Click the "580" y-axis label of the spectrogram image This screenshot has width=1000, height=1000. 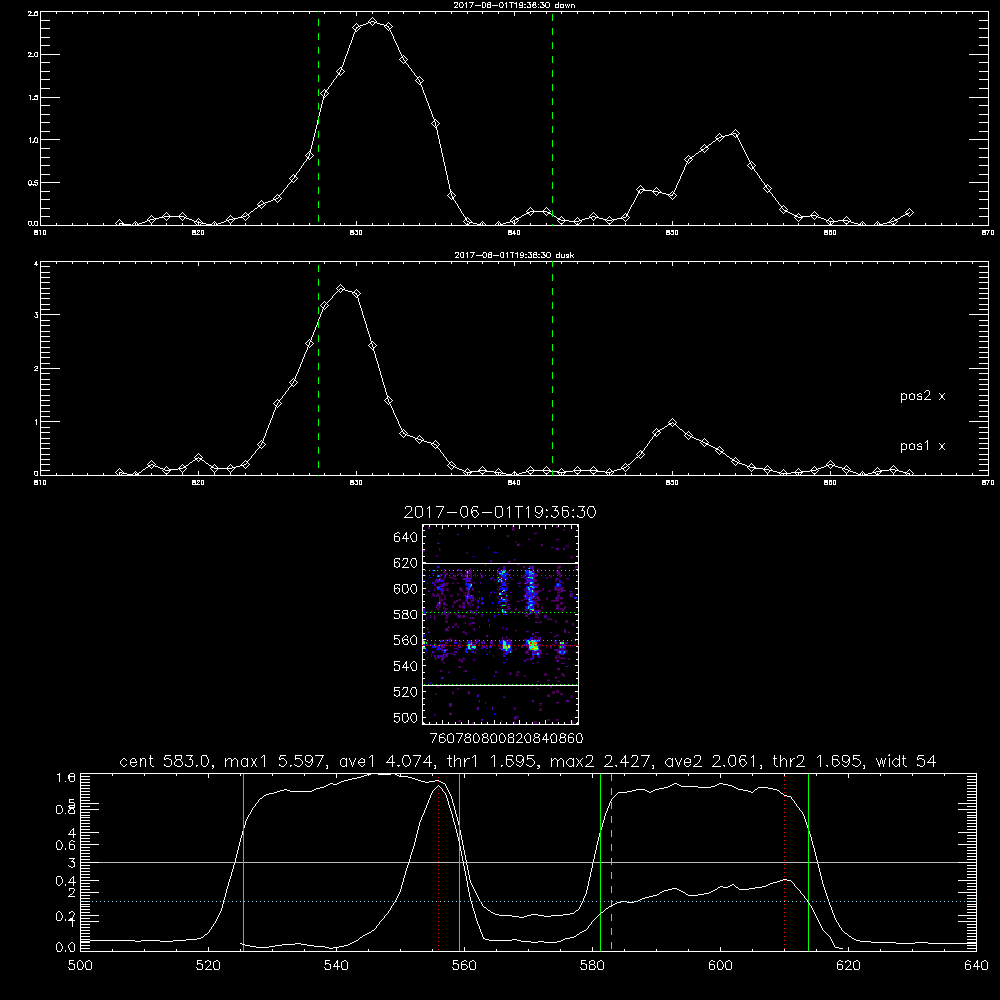[x=406, y=614]
